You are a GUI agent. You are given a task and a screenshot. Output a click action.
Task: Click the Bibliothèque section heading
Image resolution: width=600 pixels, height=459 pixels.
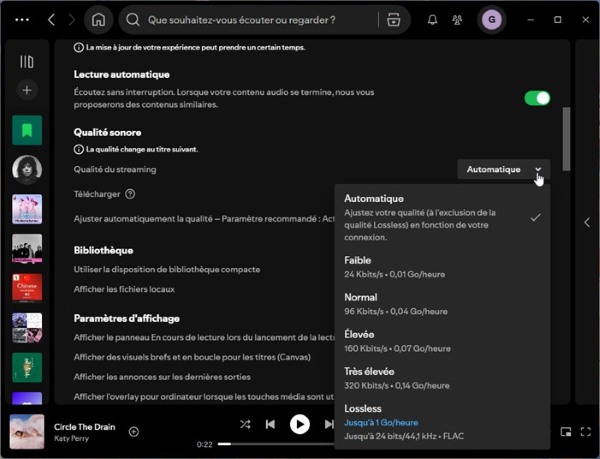click(x=103, y=250)
